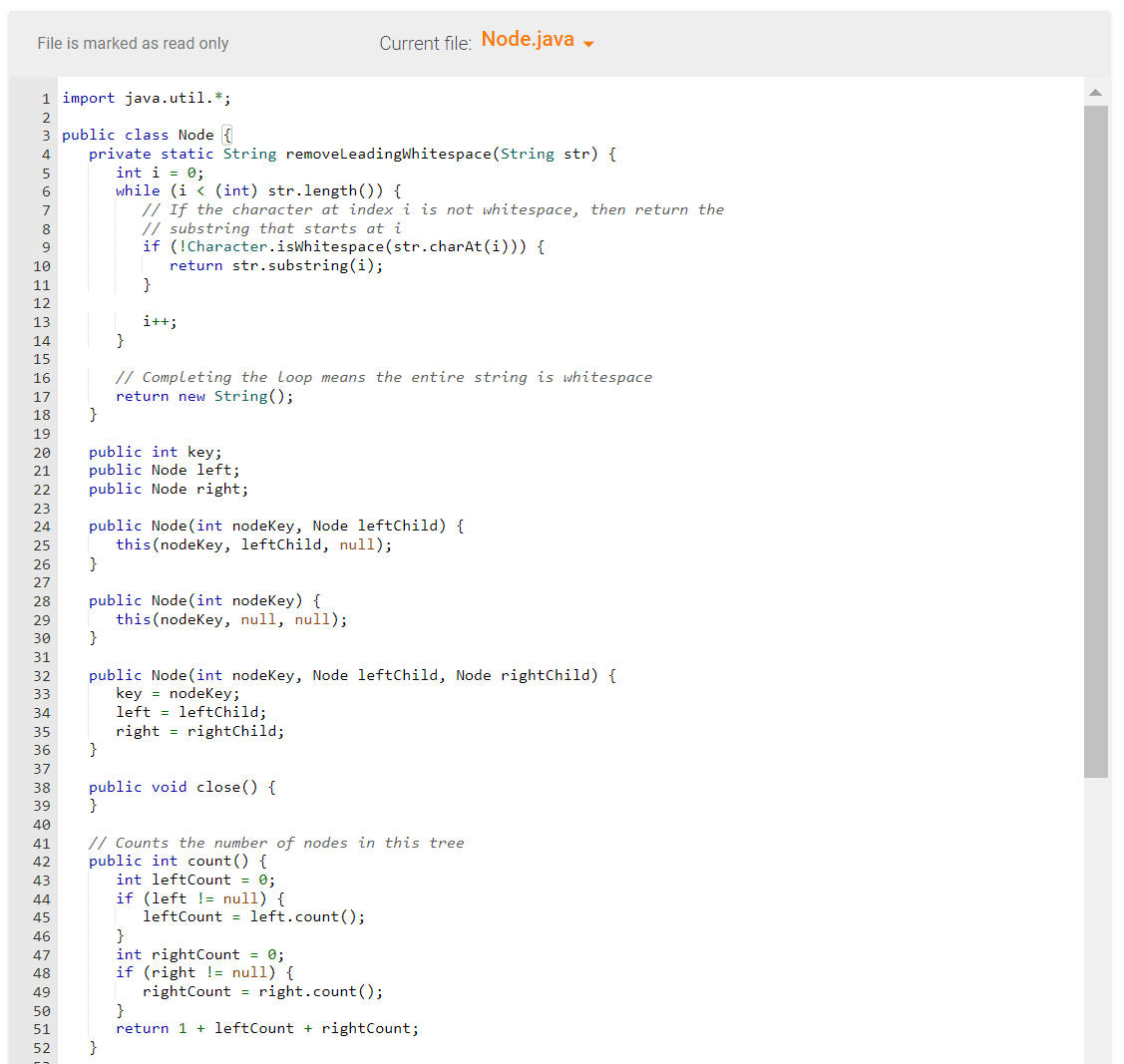Viewport: 1124px width, 1064px height.
Task: Click the 'Counts the number of nodes' comment
Action: click(x=276, y=843)
